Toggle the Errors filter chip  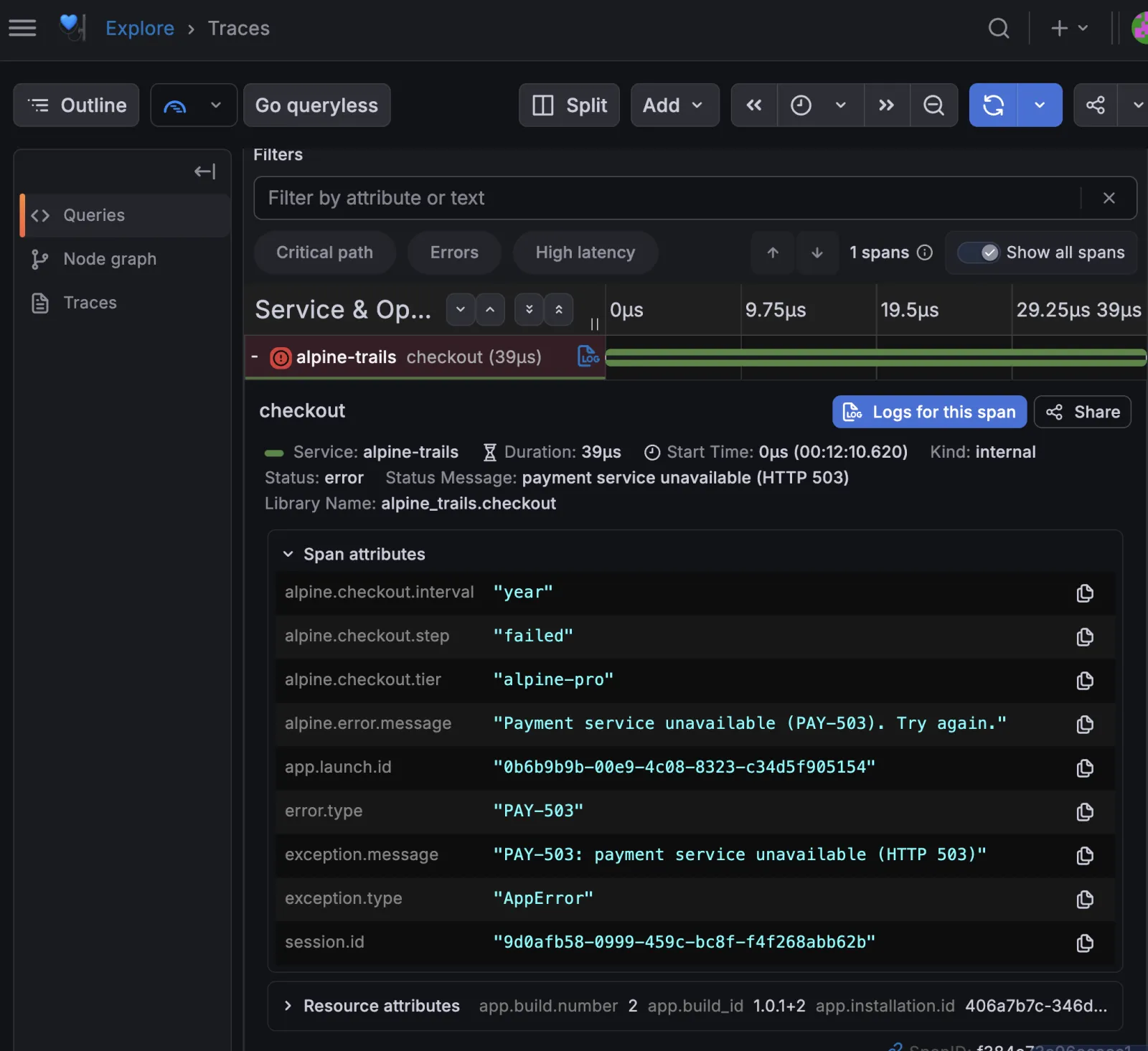click(454, 253)
